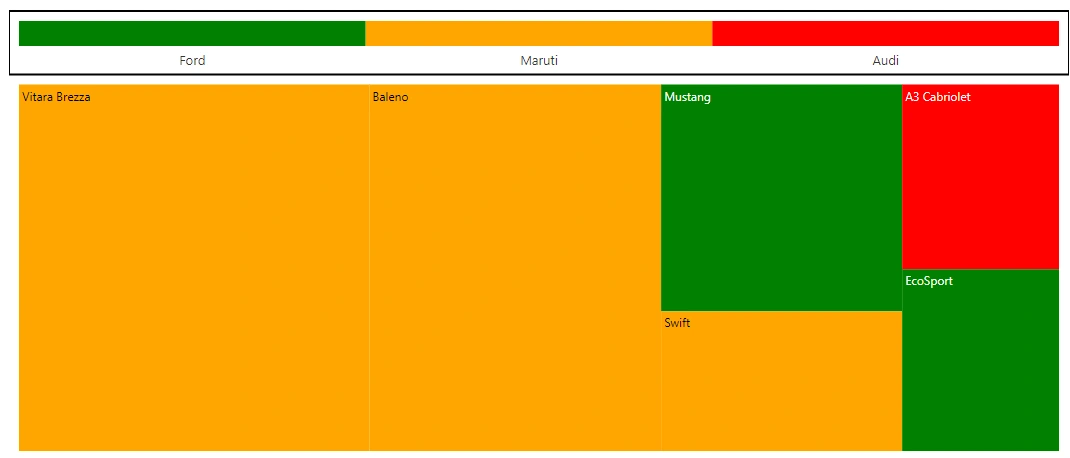Select the Audi legend label
The height and width of the screenshot is (458, 1070).
[886, 60]
